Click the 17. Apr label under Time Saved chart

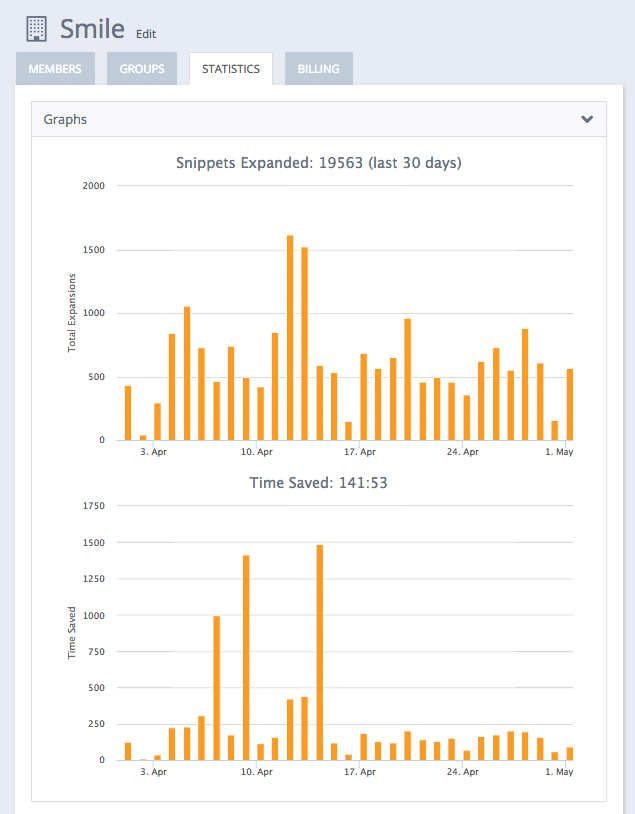click(360, 772)
